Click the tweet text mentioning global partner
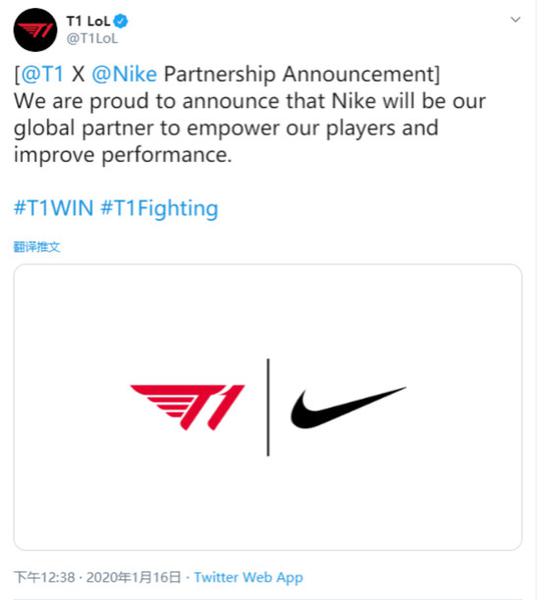550x600 pixels. click(226, 128)
